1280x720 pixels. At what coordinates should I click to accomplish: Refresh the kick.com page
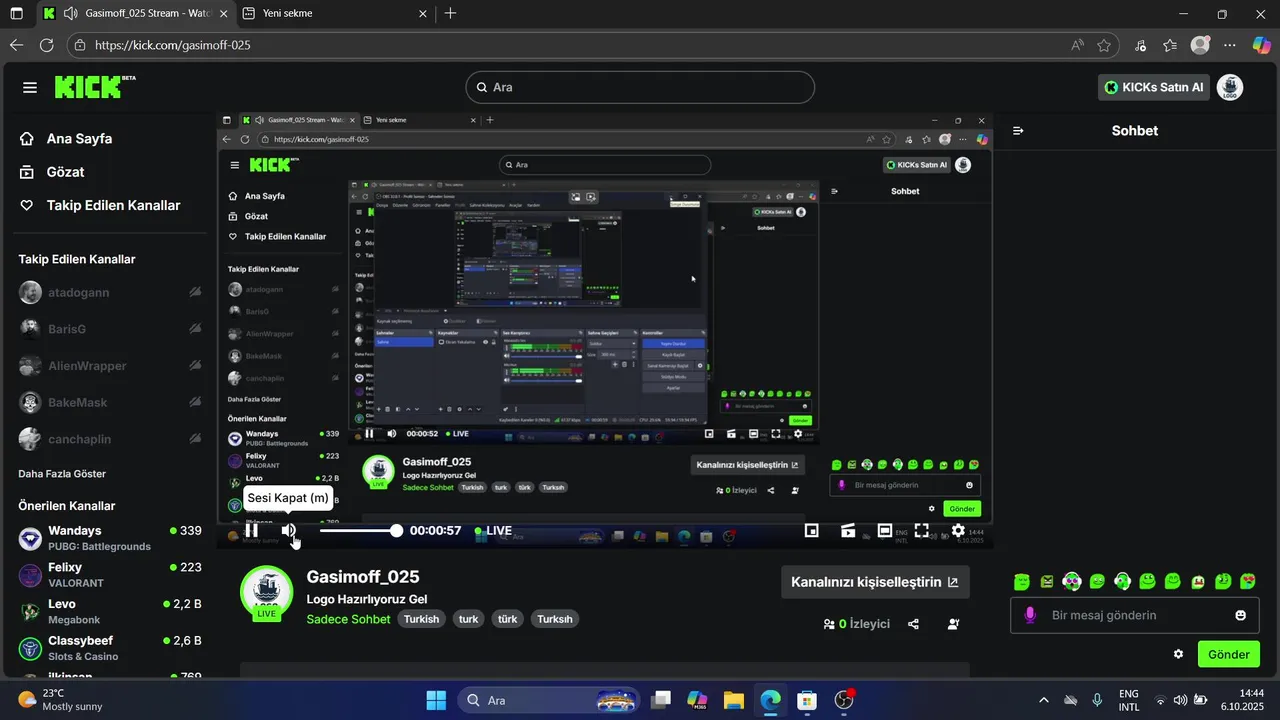46,45
